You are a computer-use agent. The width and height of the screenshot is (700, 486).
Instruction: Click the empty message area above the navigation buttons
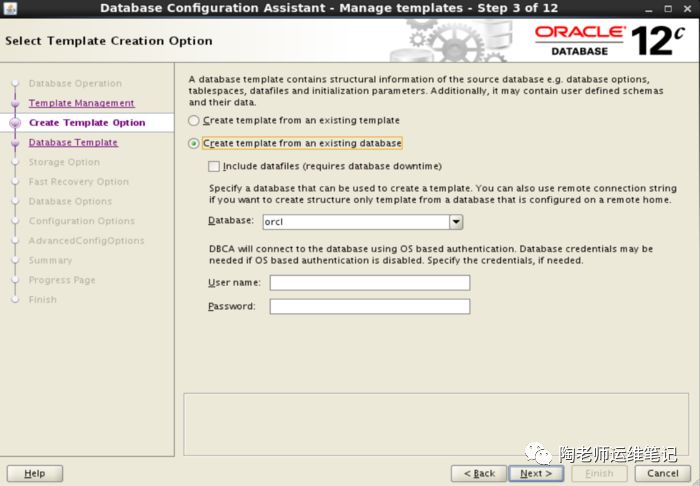pyautogui.click(x=436, y=424)
